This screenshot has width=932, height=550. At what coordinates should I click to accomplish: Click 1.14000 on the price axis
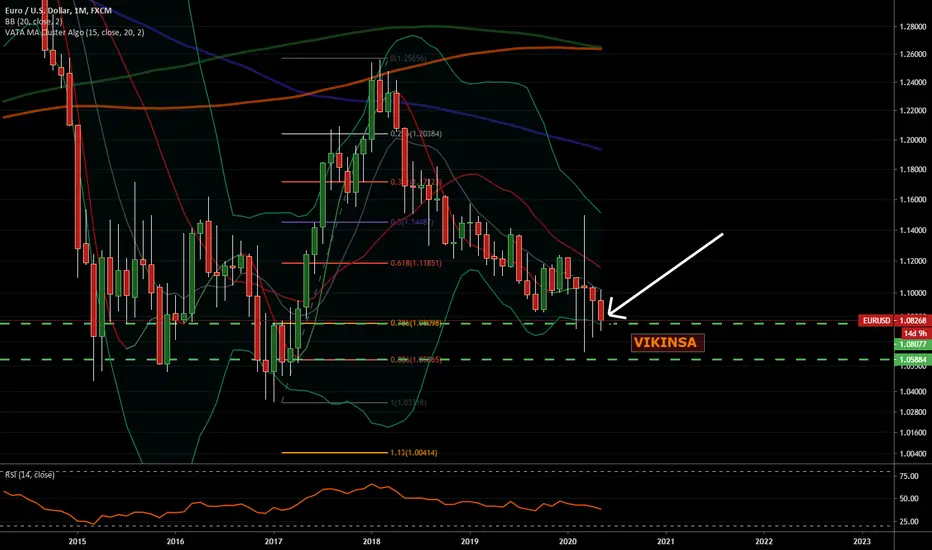point(913,230)
